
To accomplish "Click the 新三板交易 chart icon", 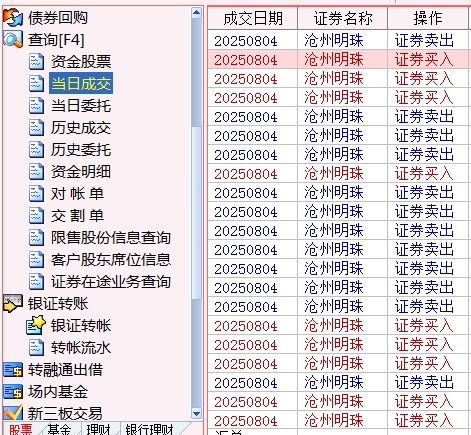I will (13, 413).
